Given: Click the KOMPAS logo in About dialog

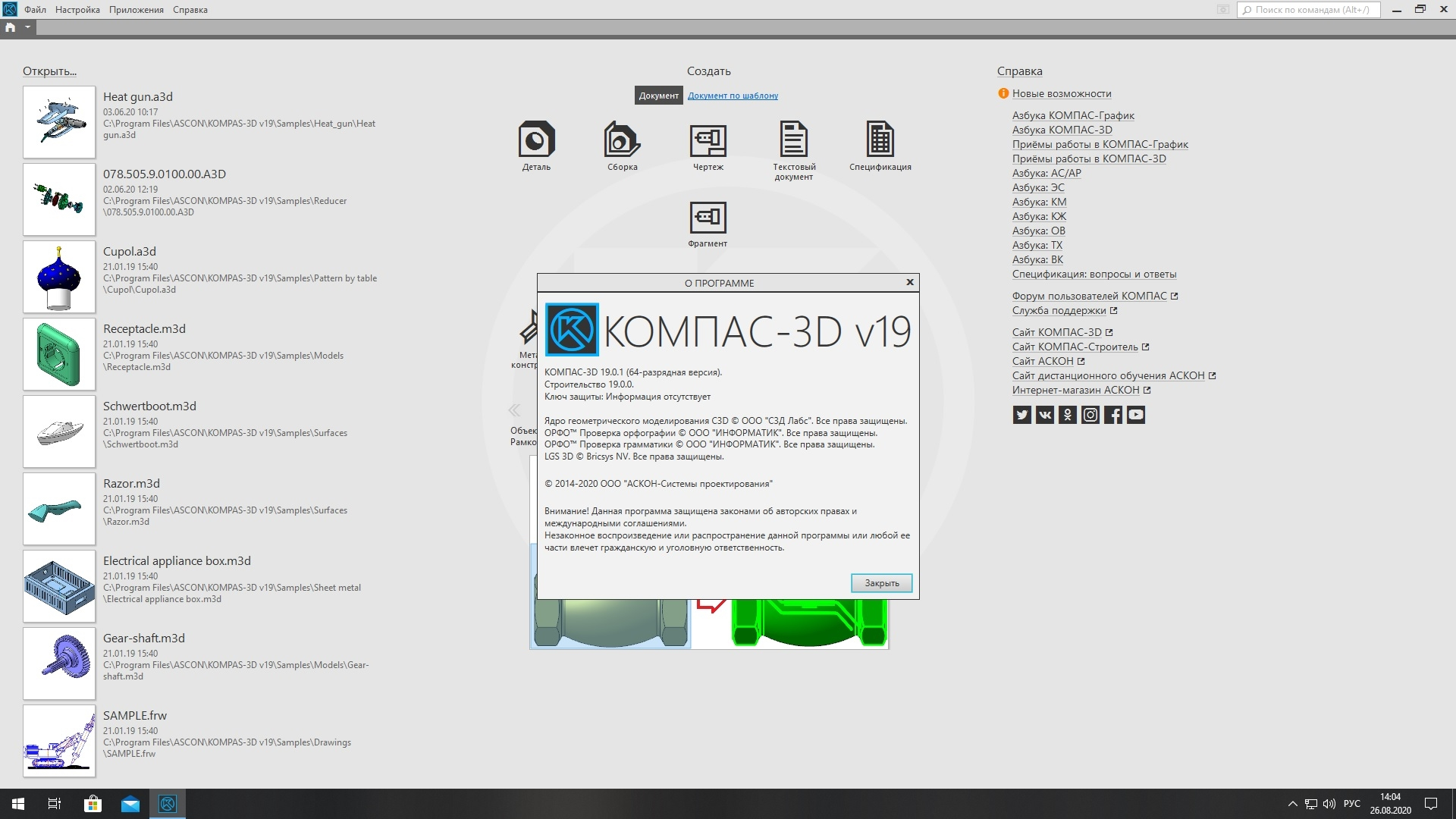Looking at the screenshot, I should pyautogui.click(x=572, y=330).
